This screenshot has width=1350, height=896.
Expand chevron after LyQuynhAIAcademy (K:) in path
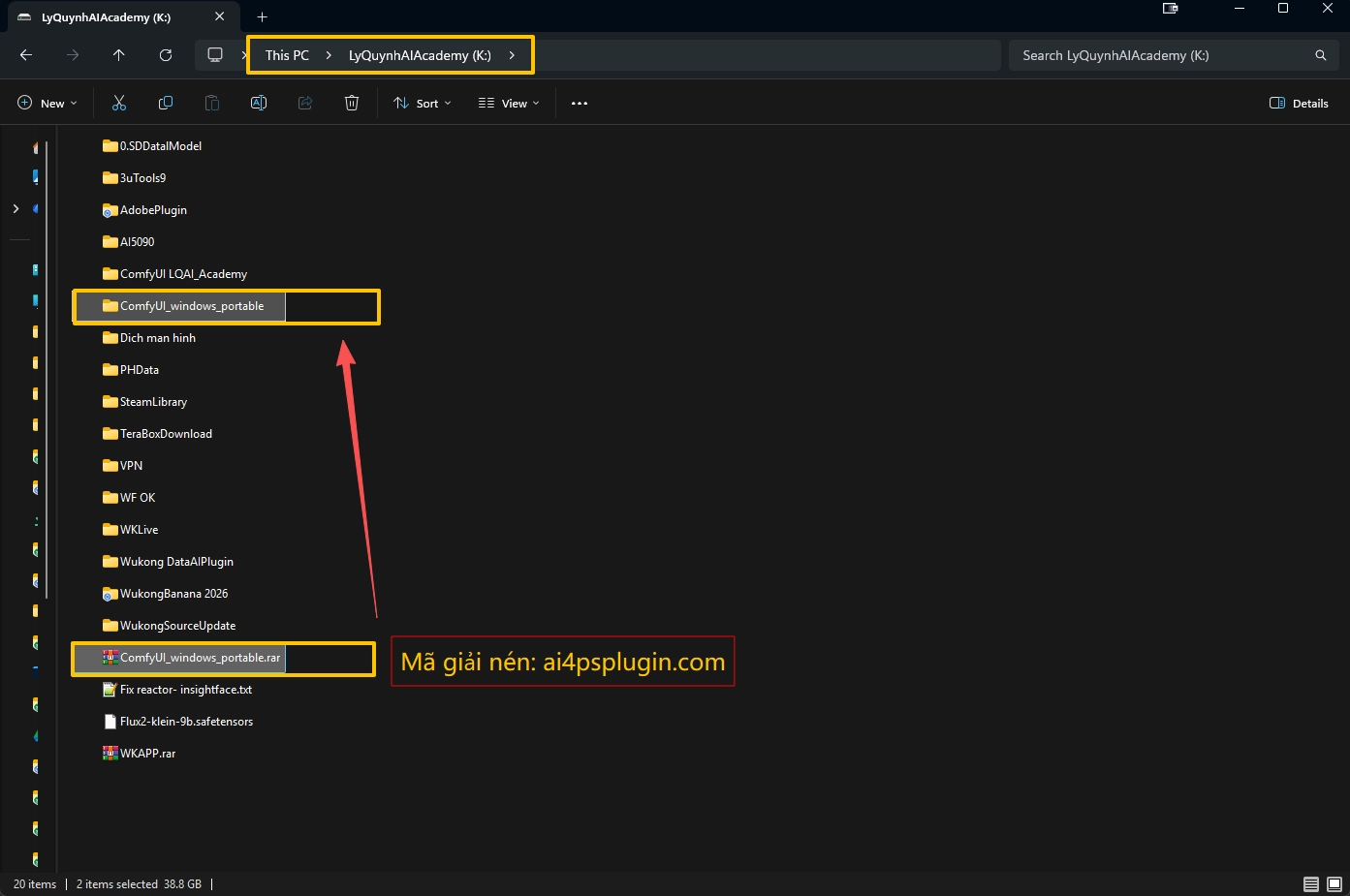pyautogui.click(x=512, y=55)
